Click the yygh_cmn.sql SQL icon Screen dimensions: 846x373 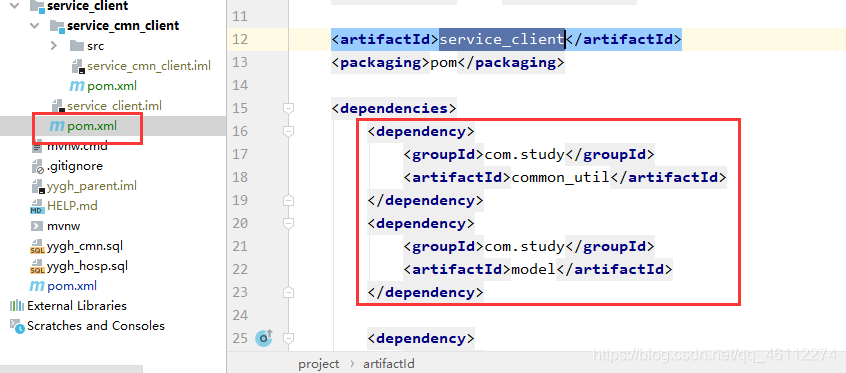click(x=37, y=247)
